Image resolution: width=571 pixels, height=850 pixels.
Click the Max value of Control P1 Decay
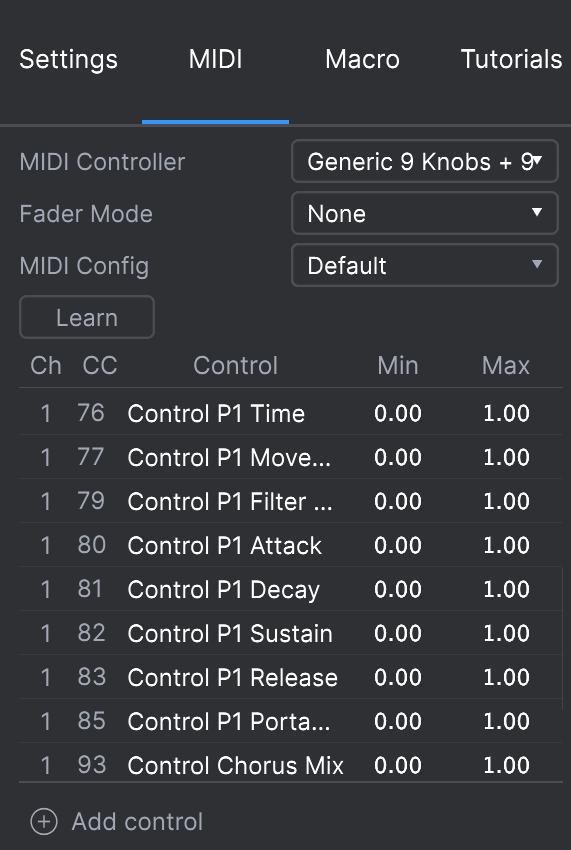pos(506,589)
